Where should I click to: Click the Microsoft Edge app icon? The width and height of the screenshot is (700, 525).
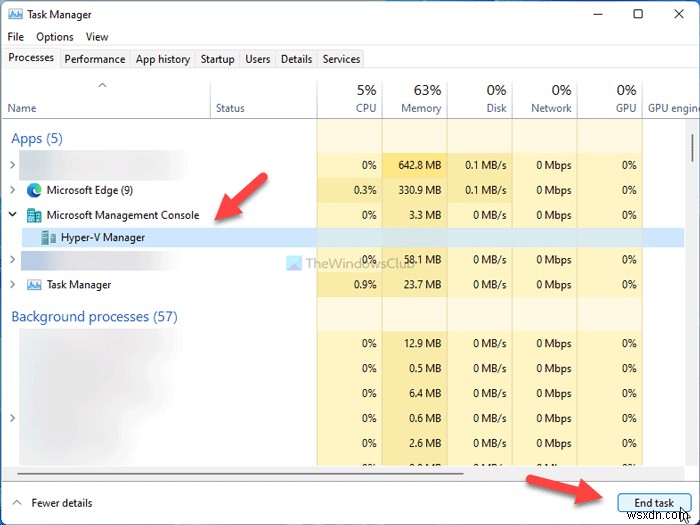(34, 191)
